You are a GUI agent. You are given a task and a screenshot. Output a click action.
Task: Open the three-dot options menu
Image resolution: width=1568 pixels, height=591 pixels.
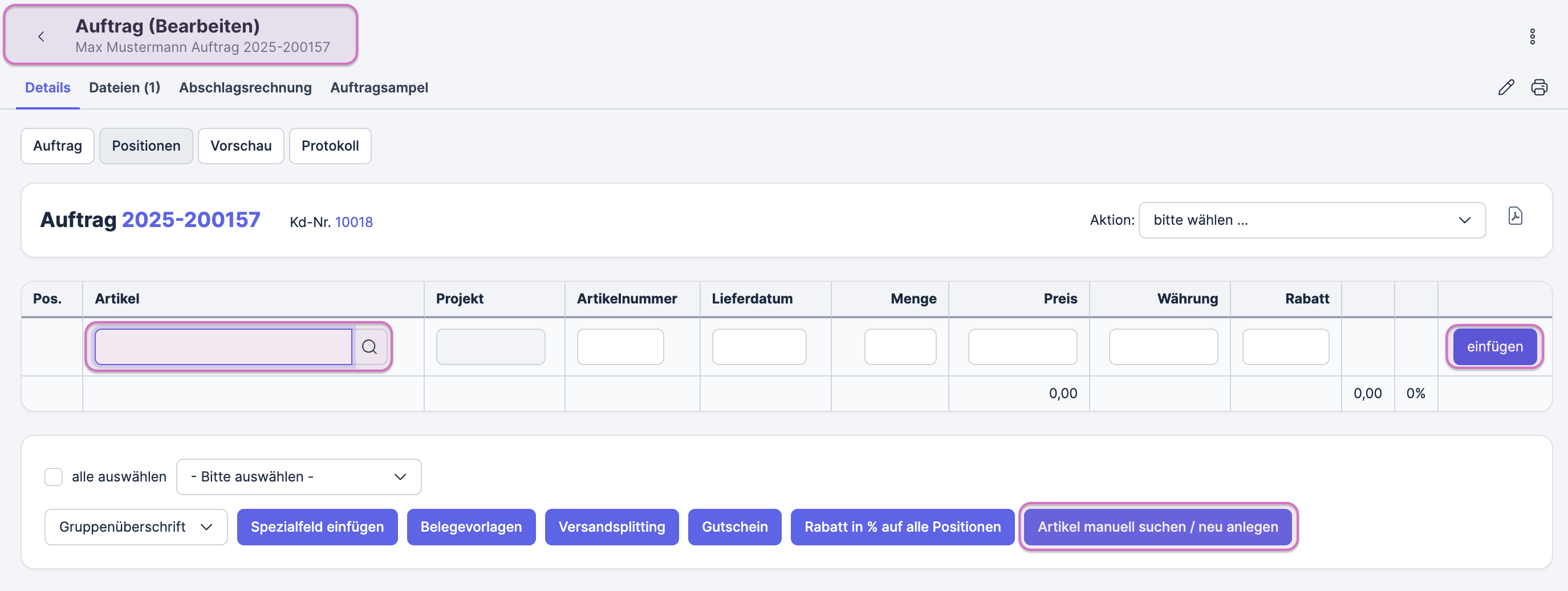tap(1532, 37)
